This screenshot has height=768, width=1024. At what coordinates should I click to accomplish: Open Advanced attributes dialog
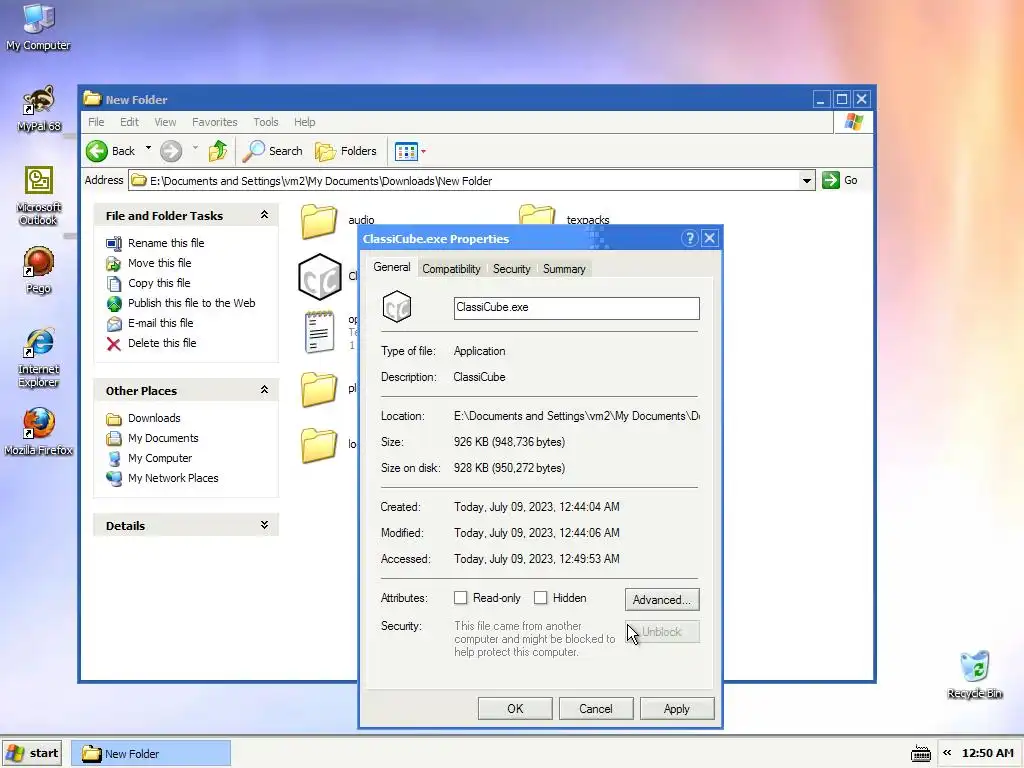[662, 600]
